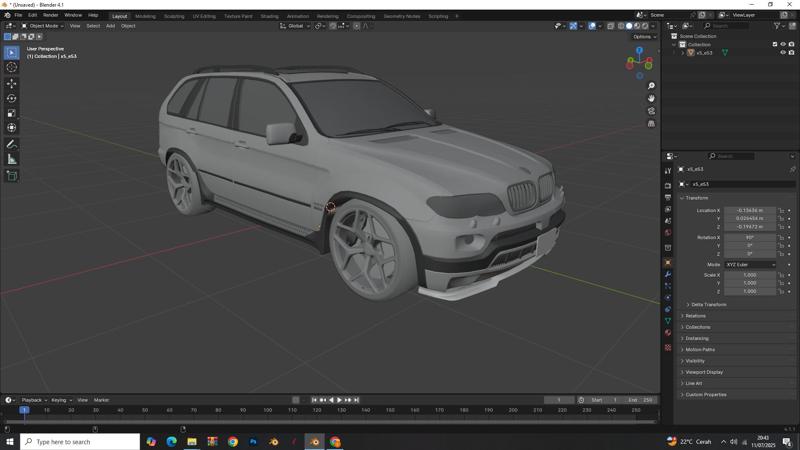The height and width of the screenshot is (450, 800).
Task: Open timeline Keying popover
Action: tap(61, 400)
